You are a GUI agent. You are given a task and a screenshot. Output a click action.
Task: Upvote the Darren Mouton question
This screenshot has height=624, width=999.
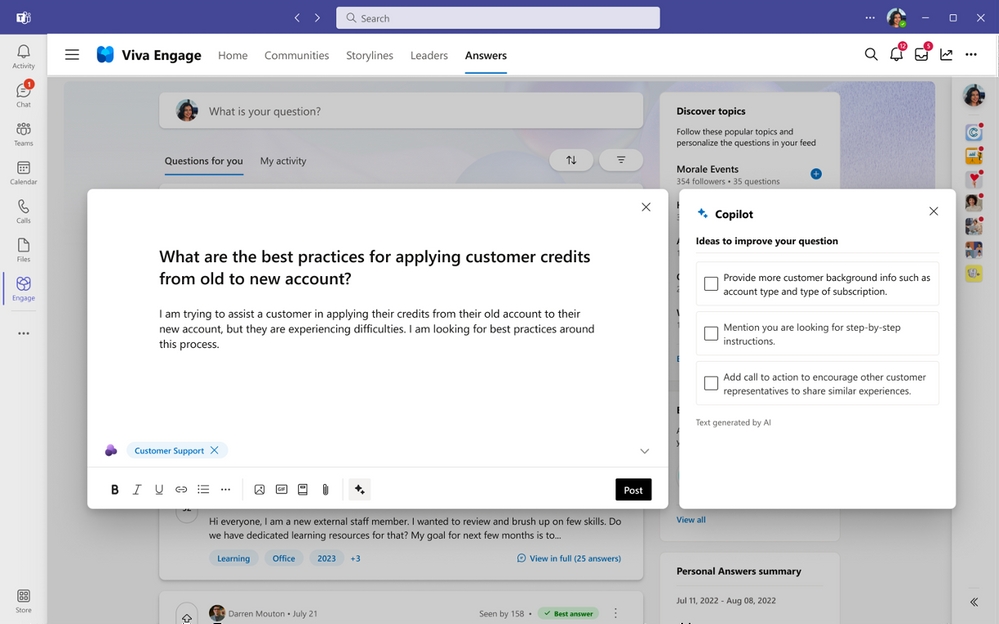[x=187, y=617]
